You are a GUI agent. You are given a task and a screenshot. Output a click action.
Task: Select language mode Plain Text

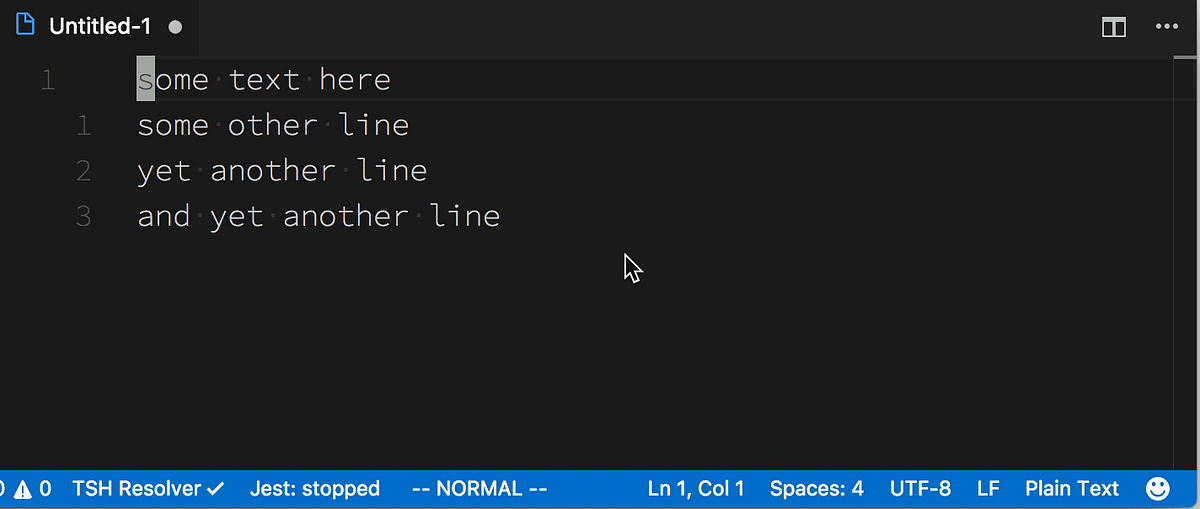coord(1072,489)
